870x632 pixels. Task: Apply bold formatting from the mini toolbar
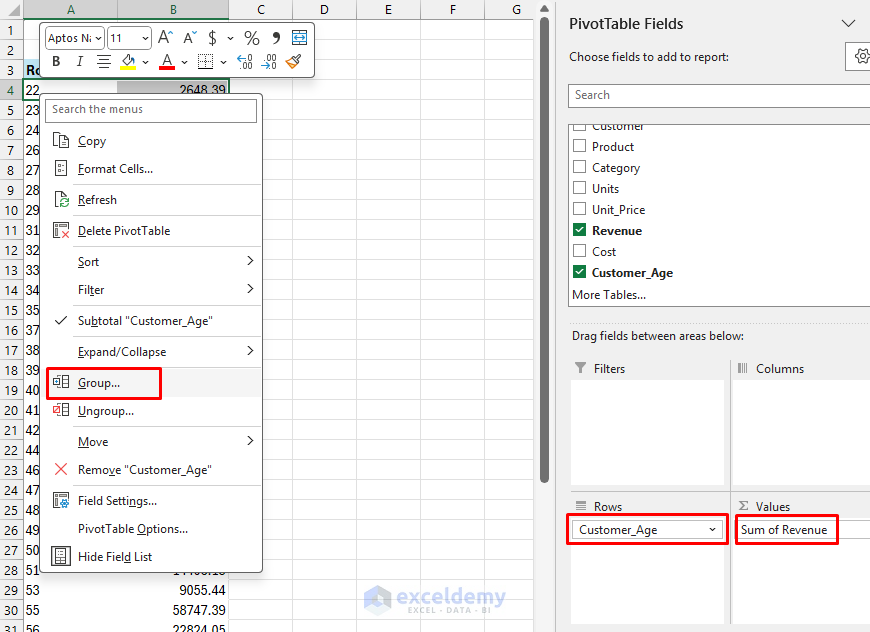pos(56,61)
